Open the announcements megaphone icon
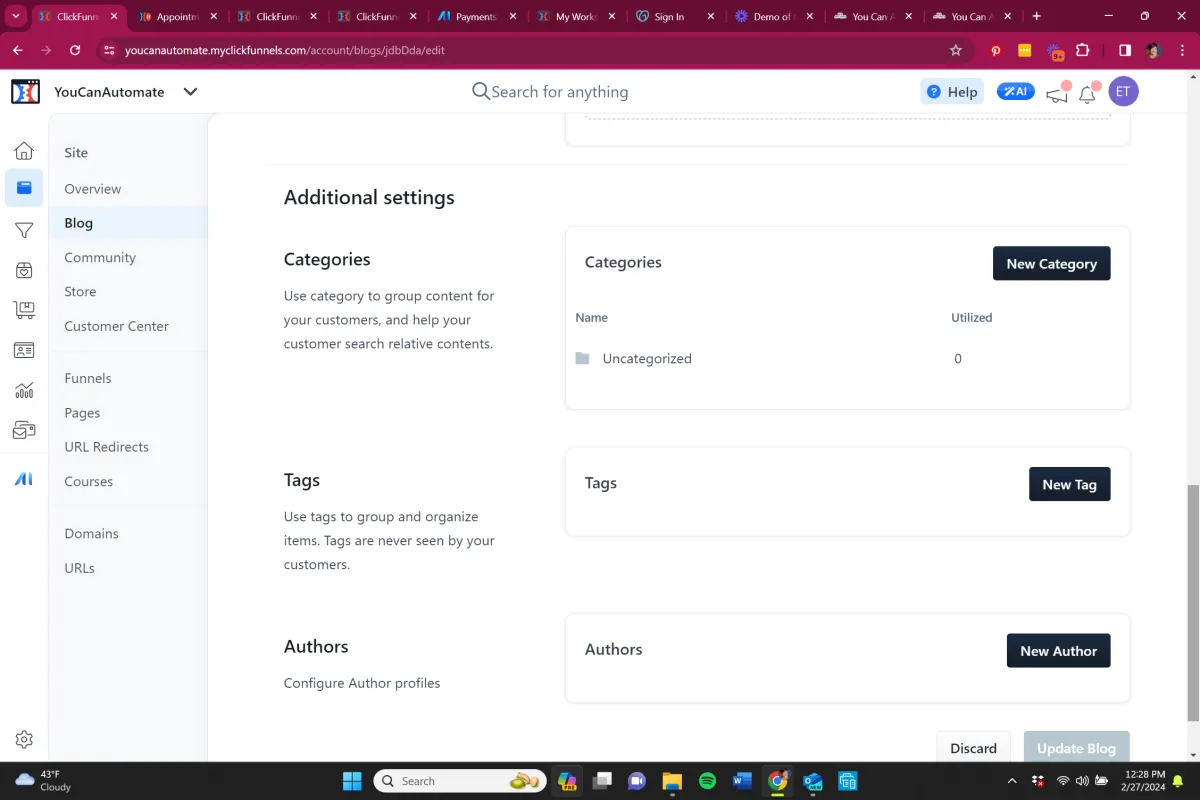Screen dimensions: 1200x800 click(1056, 94)
